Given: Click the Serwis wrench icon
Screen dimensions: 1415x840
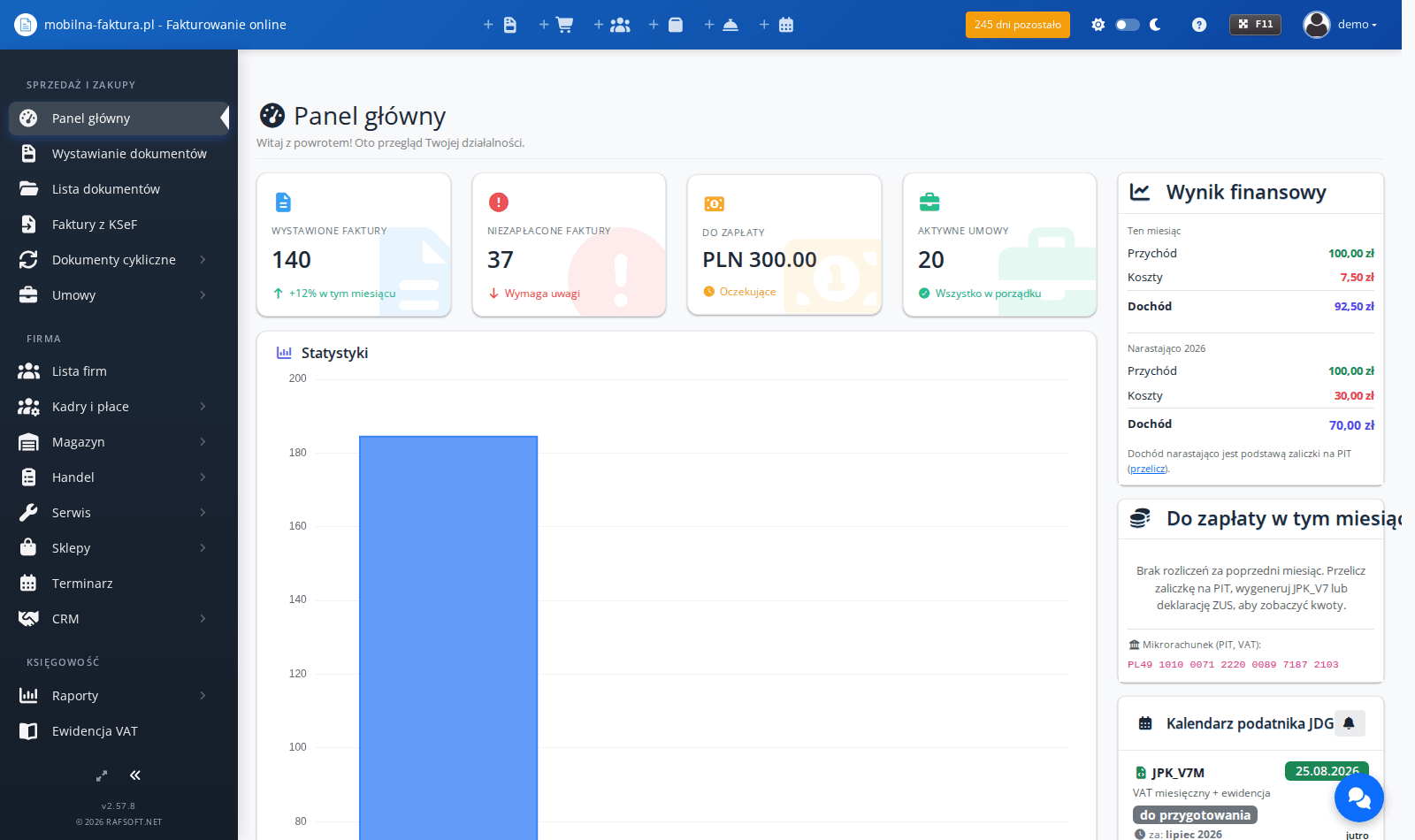Looking at the screenshot, I should tap(28, 513).
